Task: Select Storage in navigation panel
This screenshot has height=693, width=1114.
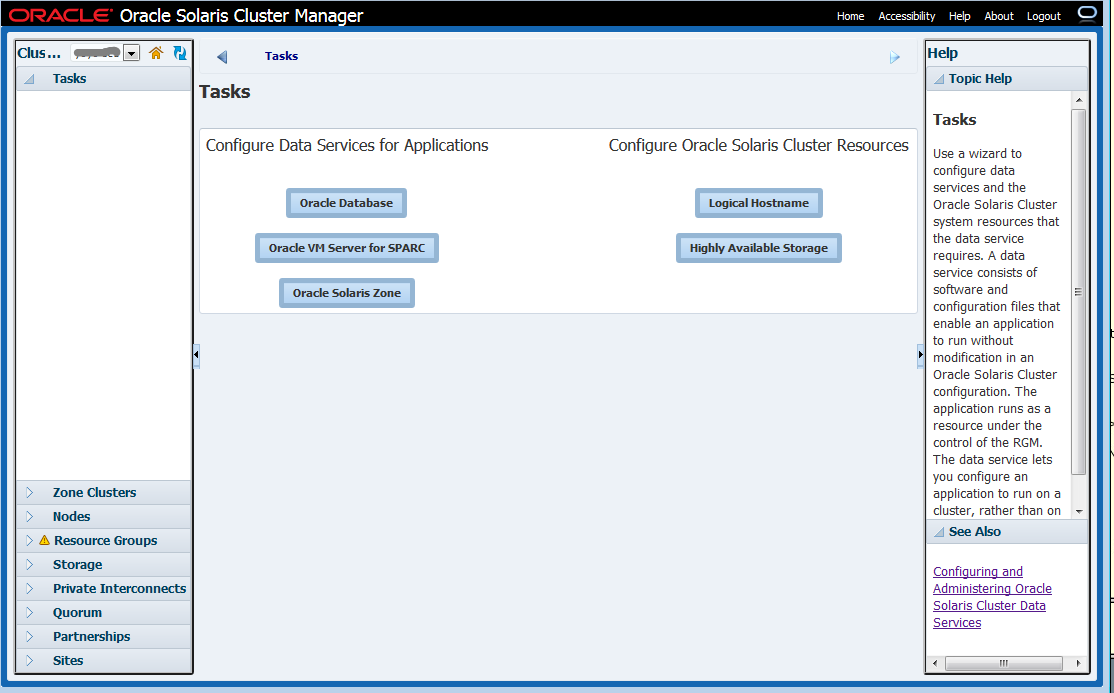Action: [x=77, y=564]
